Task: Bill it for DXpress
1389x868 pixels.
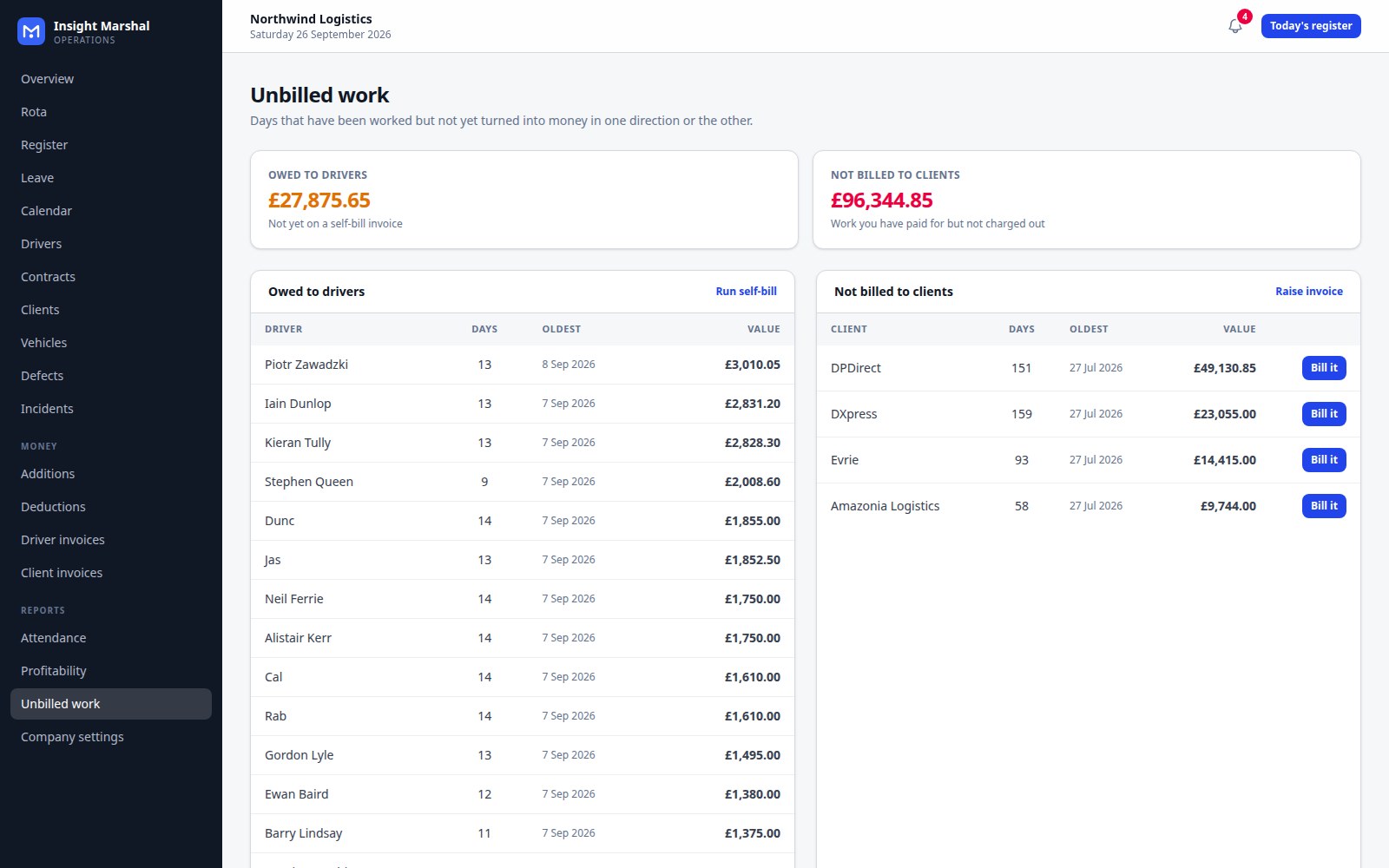Action: coord(1324,414)
